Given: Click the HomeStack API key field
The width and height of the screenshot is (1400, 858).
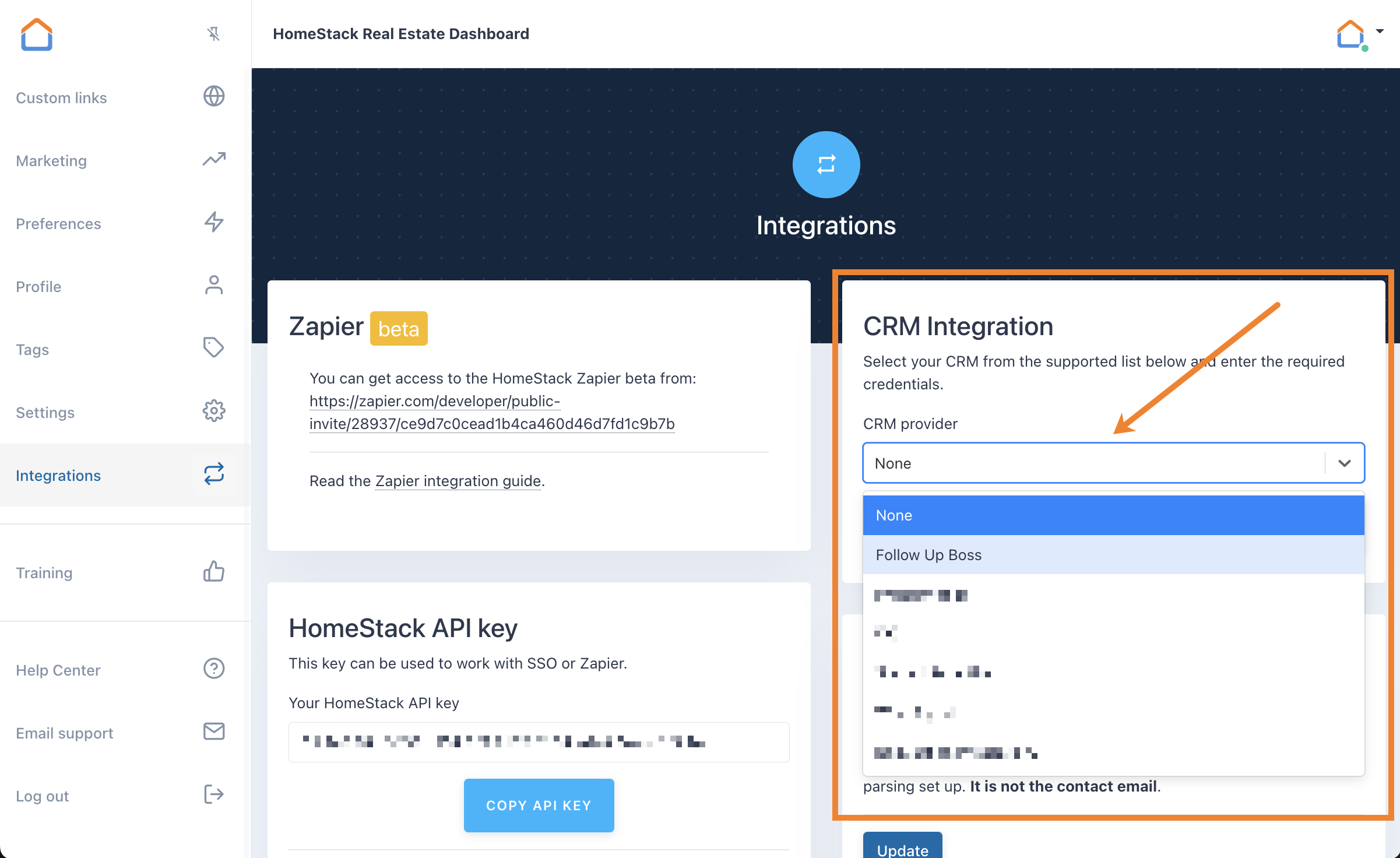Looking at the screenshot, I should point(539,742).
